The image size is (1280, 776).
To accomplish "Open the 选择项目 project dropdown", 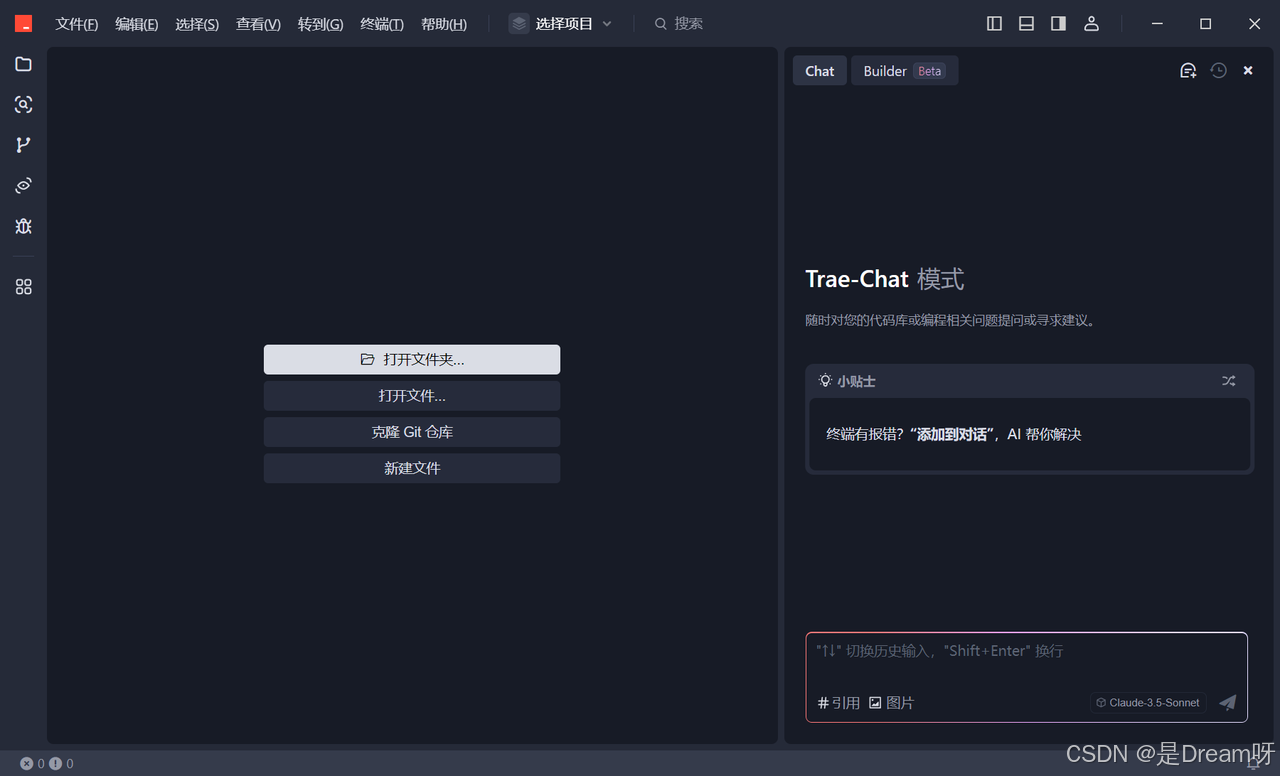I will point(560,24).
